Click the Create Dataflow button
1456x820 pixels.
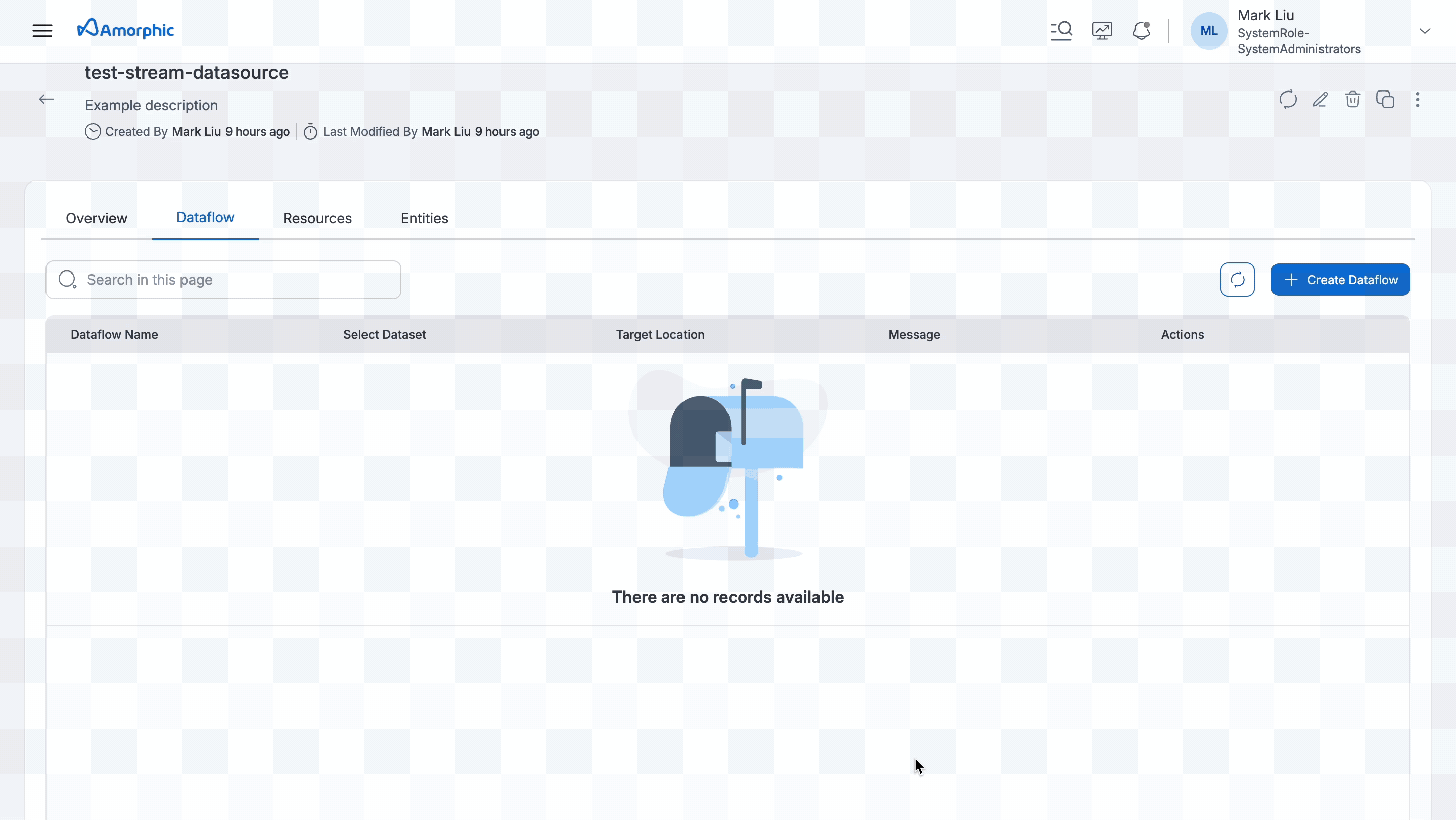[1341, 279]
